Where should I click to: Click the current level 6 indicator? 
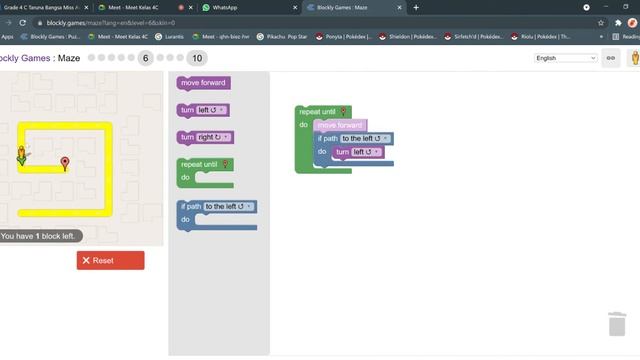pos(145,58)
